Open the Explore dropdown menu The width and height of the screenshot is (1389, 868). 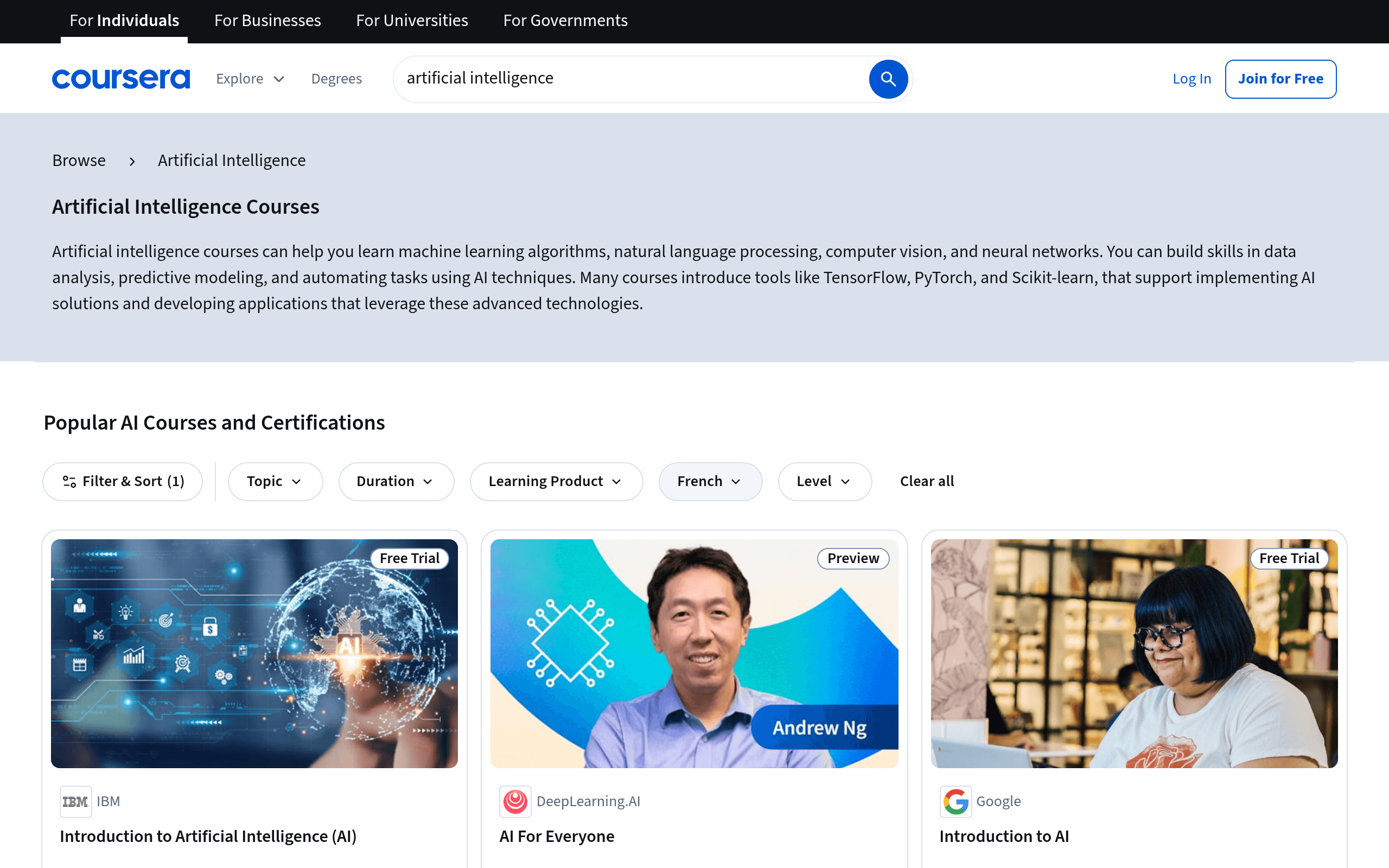coord(250,79)
